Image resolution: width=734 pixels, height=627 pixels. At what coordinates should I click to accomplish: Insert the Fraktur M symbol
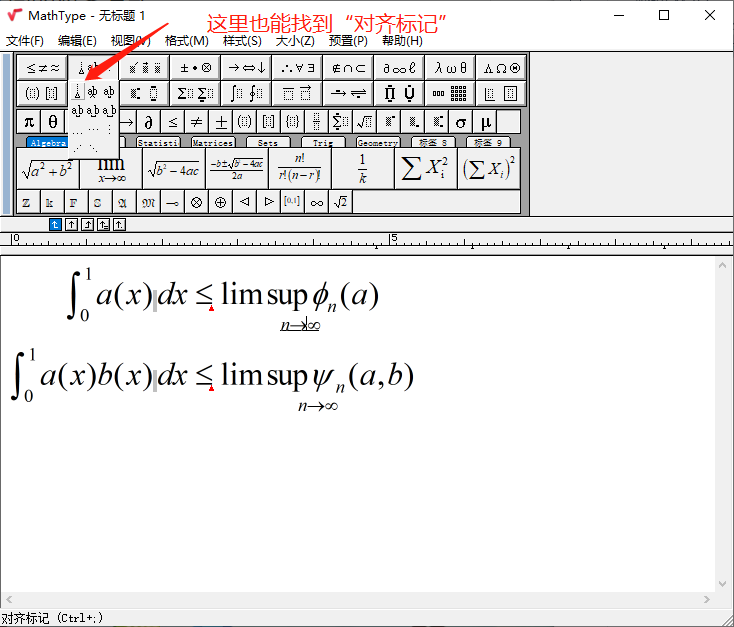(148, 202)
